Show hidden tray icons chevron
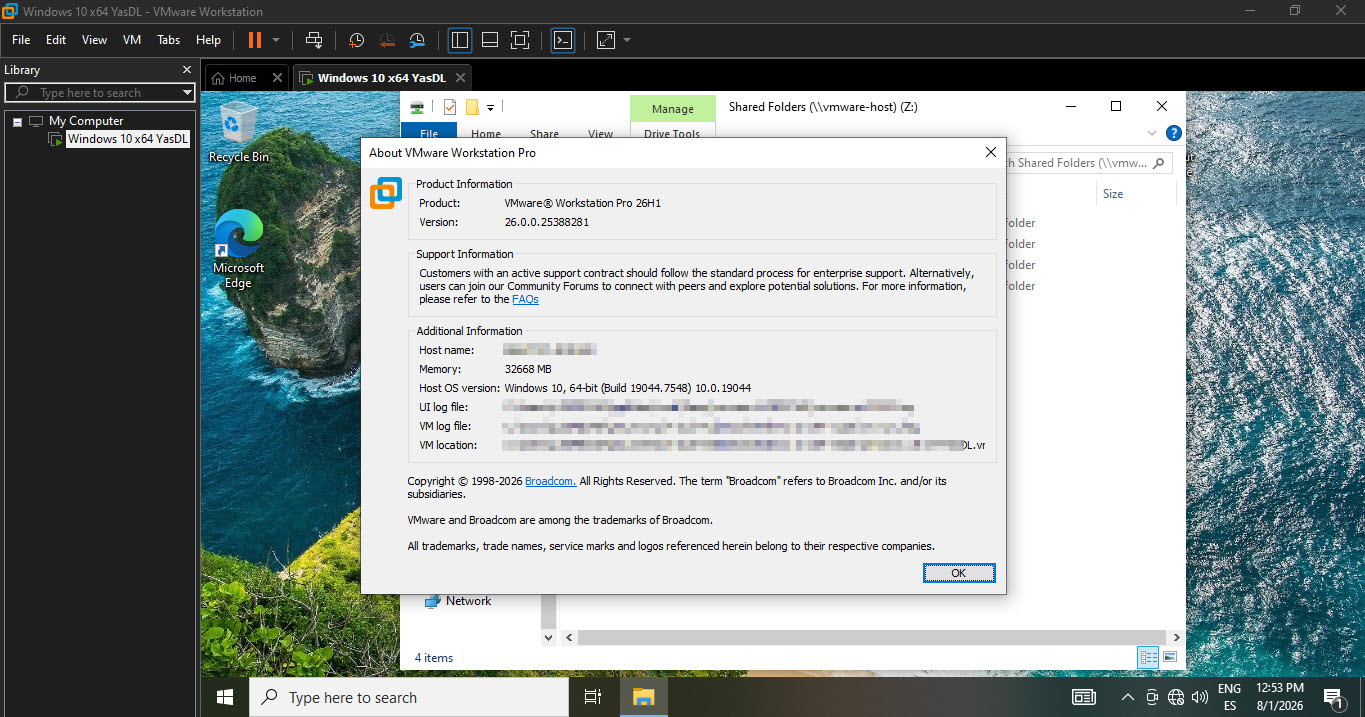Screen dimensions: 1365x717 click(x=1128, y=697)
